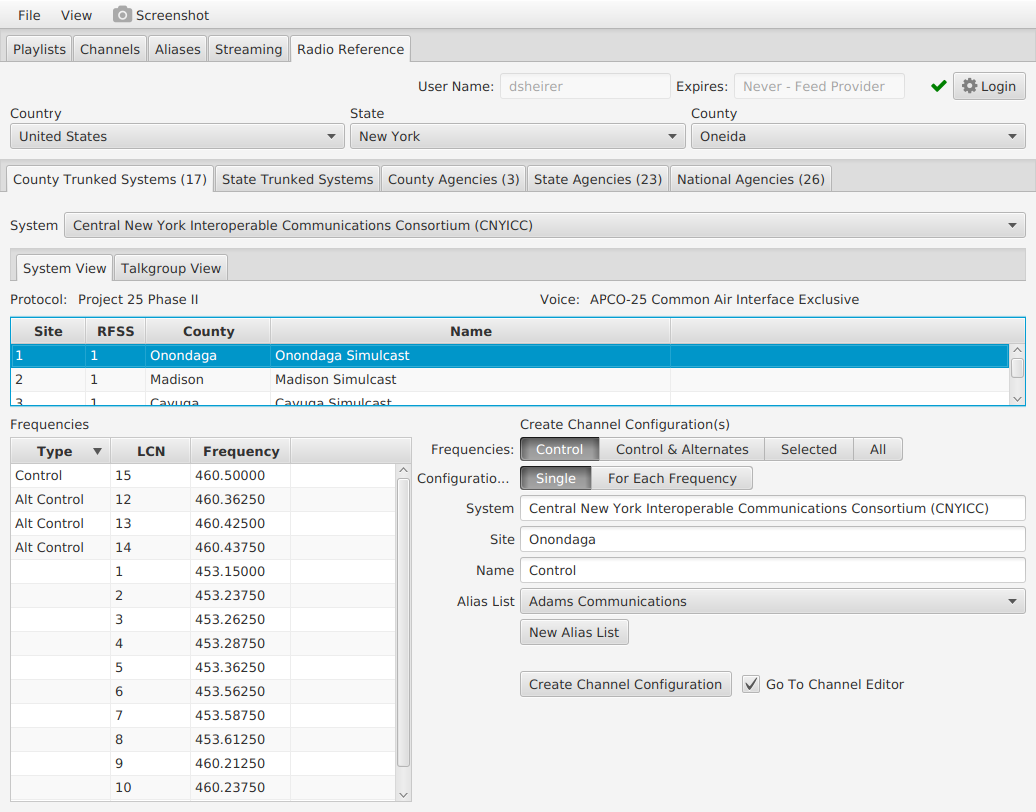Switch to the Channels tab
Viewport: 1036px width, 812px height.
(110, 50)
